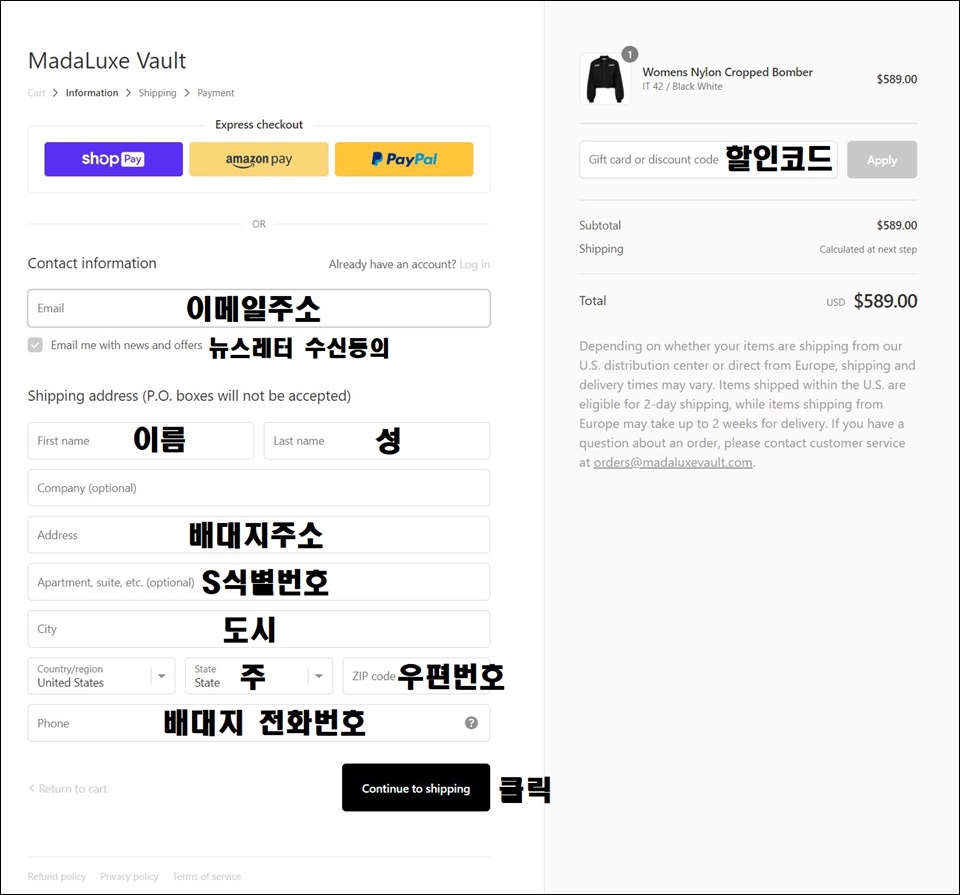The width and height of the screenshot is (960, 895).
Task: Focus the Gift card or discount code field
Action: 708,160
